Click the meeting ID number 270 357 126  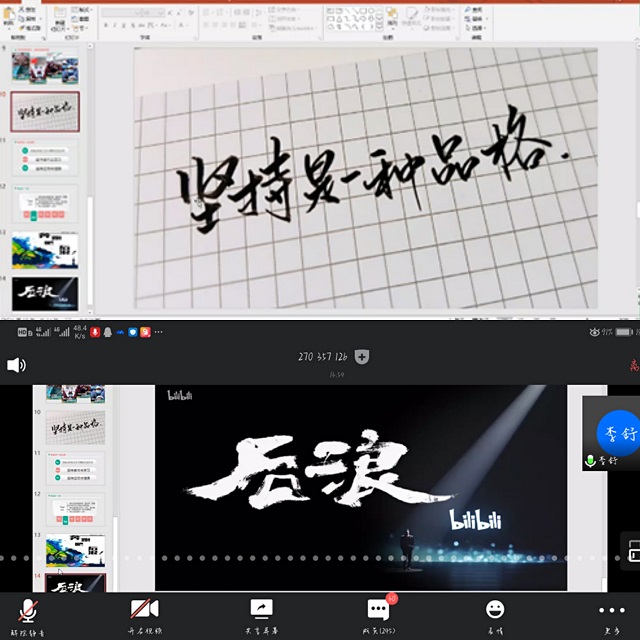[x=322, y=357]
